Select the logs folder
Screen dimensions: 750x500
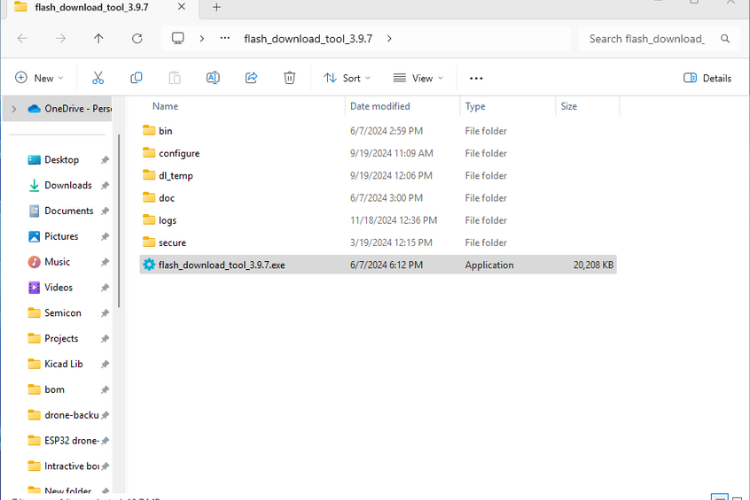pyautogui.click(x=167, y=220)
